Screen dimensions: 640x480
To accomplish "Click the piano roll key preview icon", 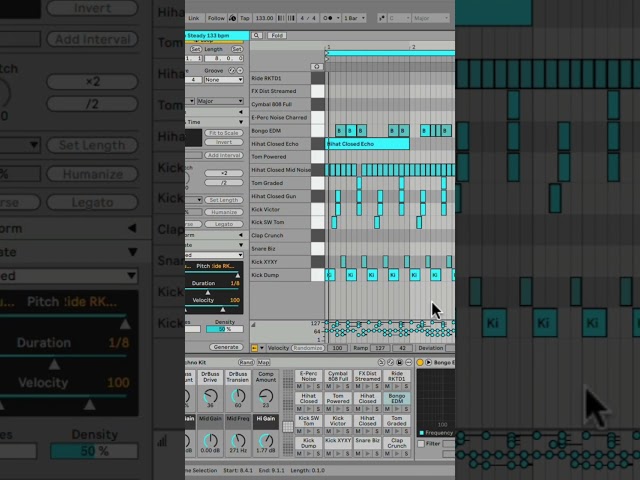I will (317, 67).
